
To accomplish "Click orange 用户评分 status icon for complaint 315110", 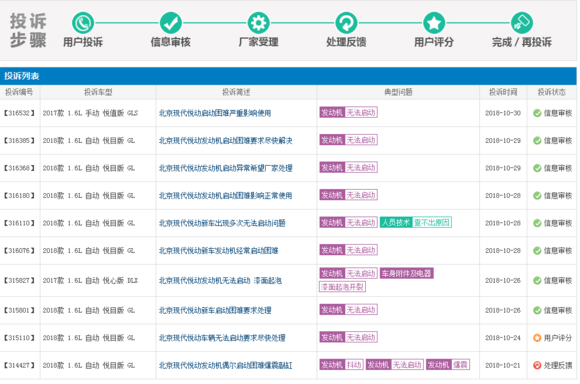I will point(537,338).
